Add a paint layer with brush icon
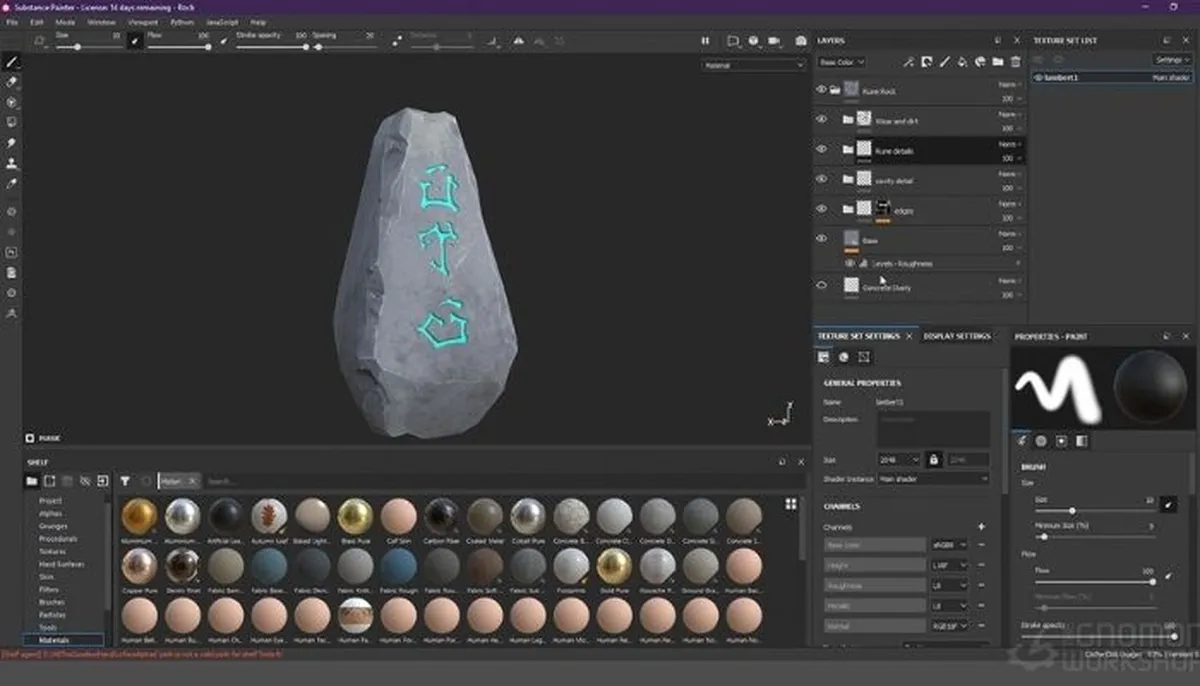Viewport: 1200px width, 686px height. click(x=945, y=62)
